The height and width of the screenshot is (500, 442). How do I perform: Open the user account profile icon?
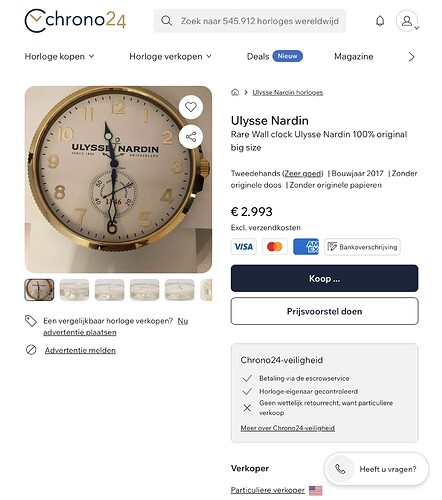coord(407,21)
